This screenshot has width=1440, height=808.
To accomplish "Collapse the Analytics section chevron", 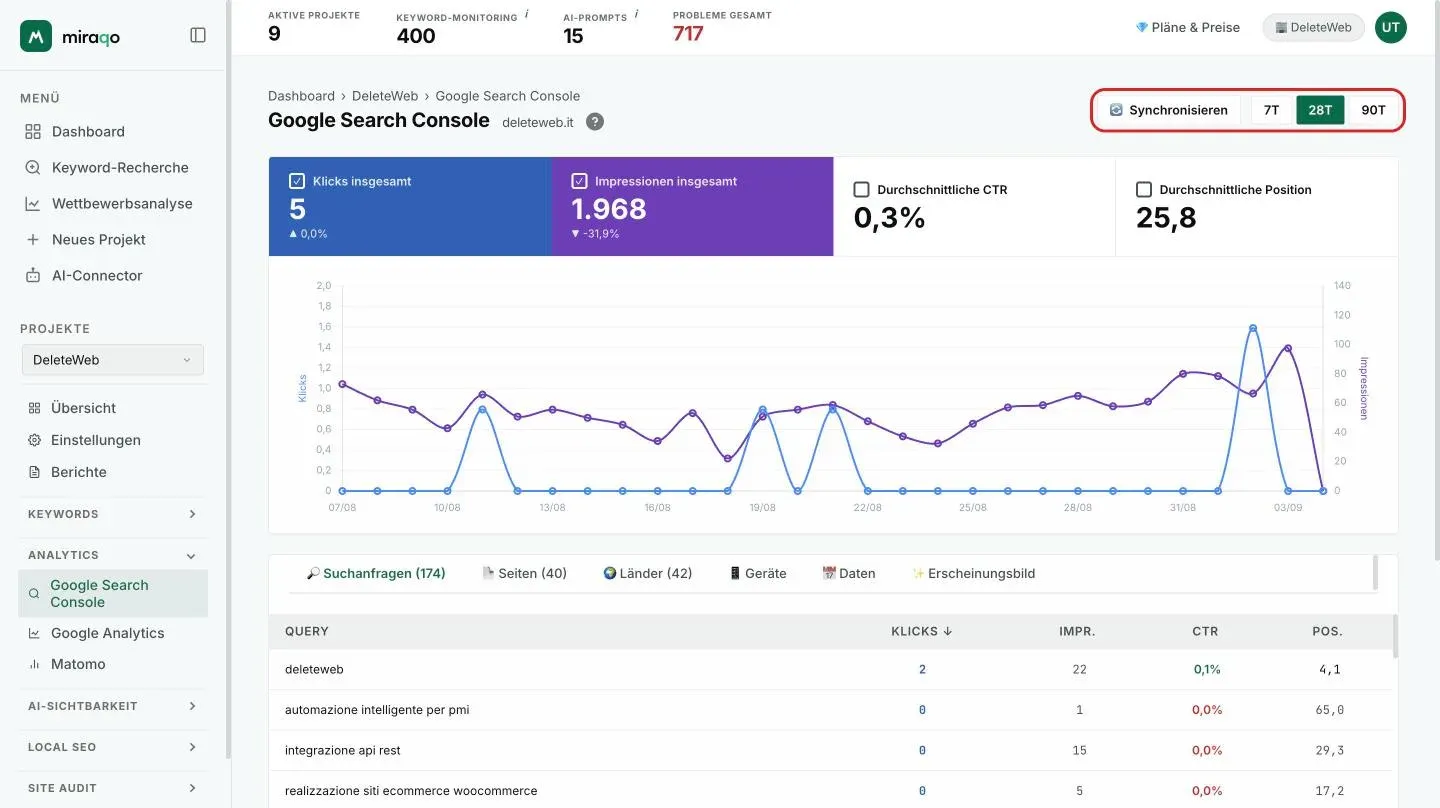I will tap(192, 556).
